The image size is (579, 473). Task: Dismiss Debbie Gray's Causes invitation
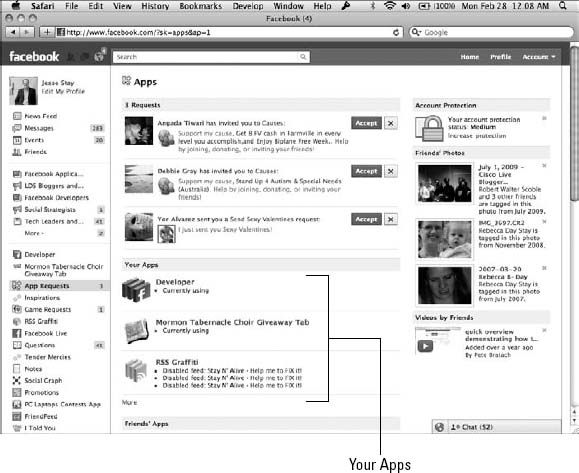coord(391,171)
